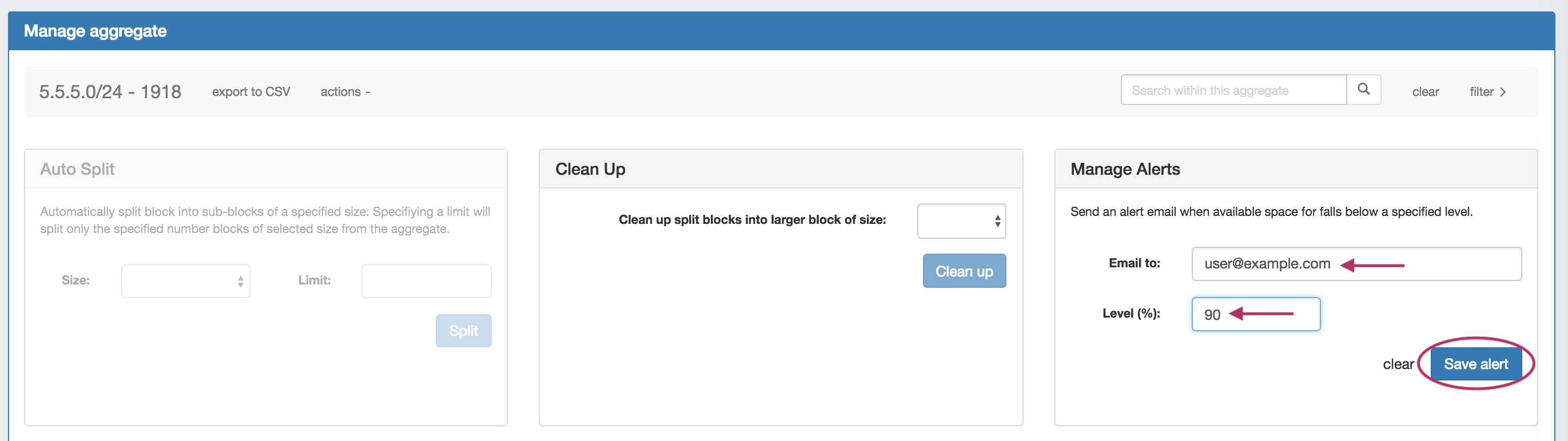Image resolution: width=1568 pixels, height=441 pixels.
Task: Click the clear link beside the search box
Action: [1425, 92]
